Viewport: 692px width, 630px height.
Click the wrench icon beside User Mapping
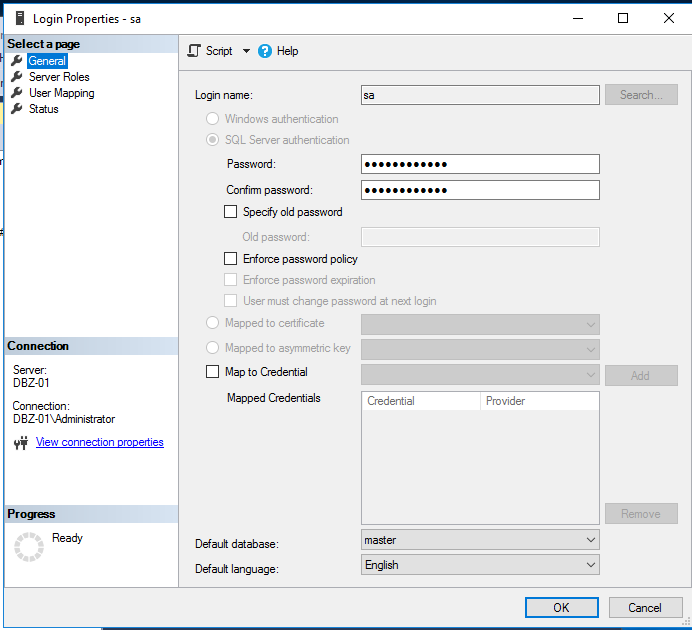(17, 93)
